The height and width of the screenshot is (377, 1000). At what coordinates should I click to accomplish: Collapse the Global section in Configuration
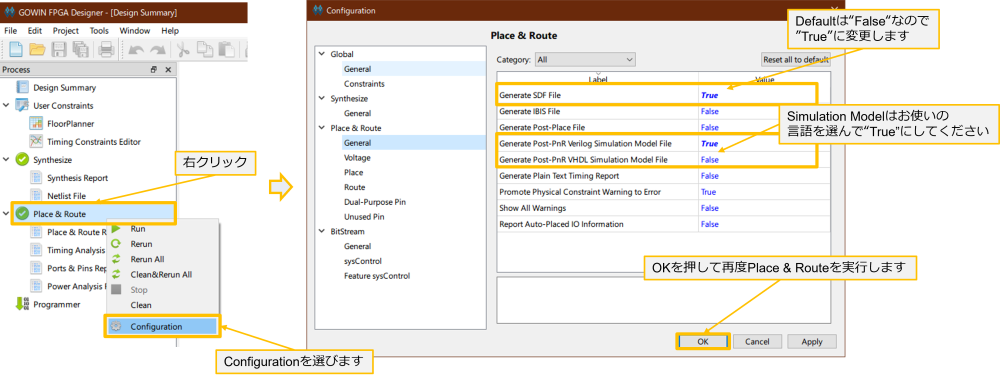pyautogui.click(x=321, y=54)
